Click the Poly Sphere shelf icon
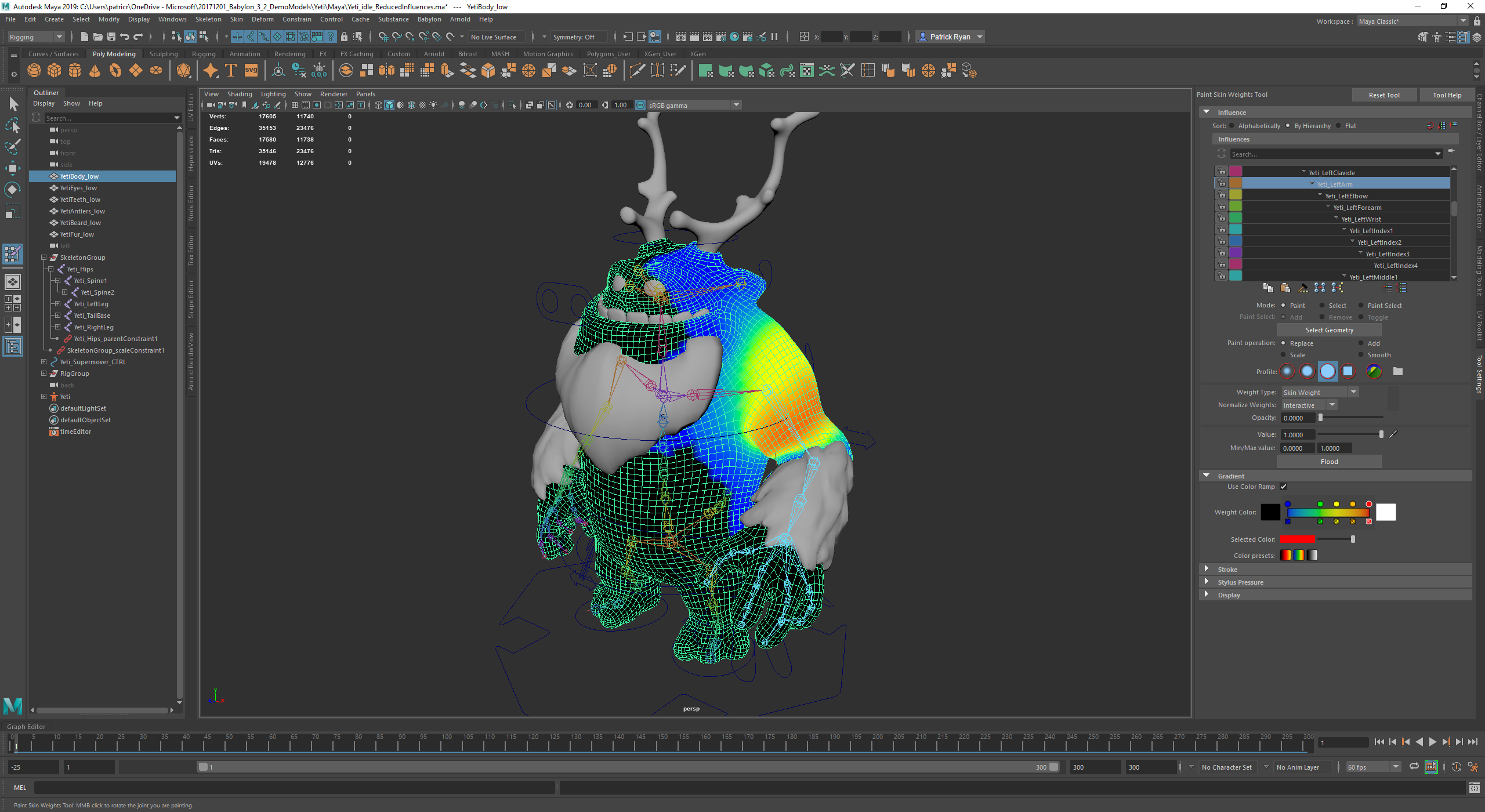Image resolution: width=1485 pixels, height=812 pixels. tap(34, 71)
